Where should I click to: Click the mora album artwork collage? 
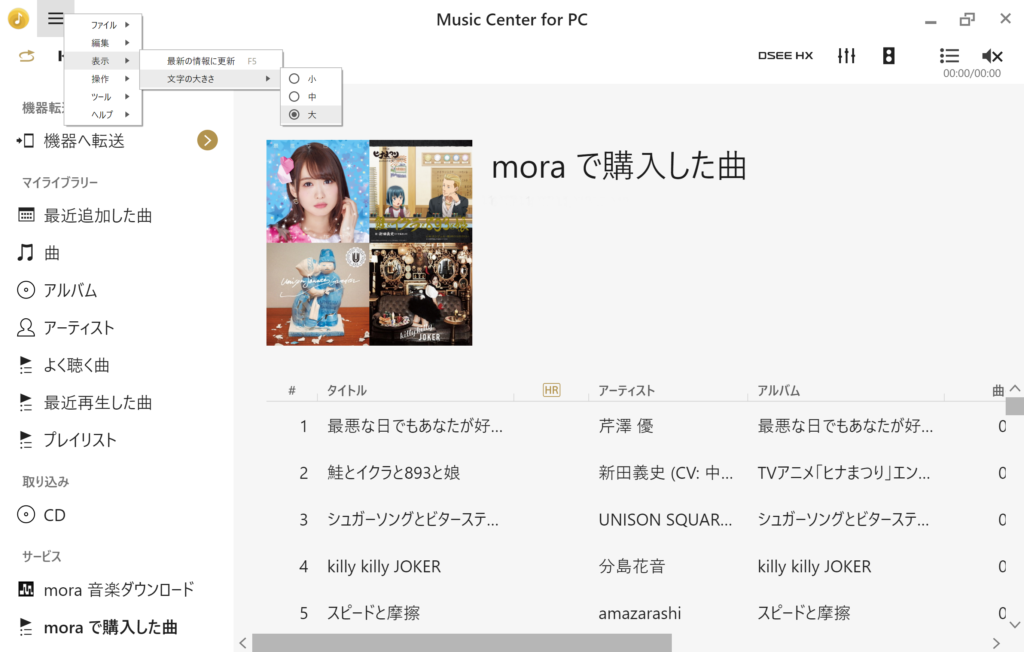point(369,242)
